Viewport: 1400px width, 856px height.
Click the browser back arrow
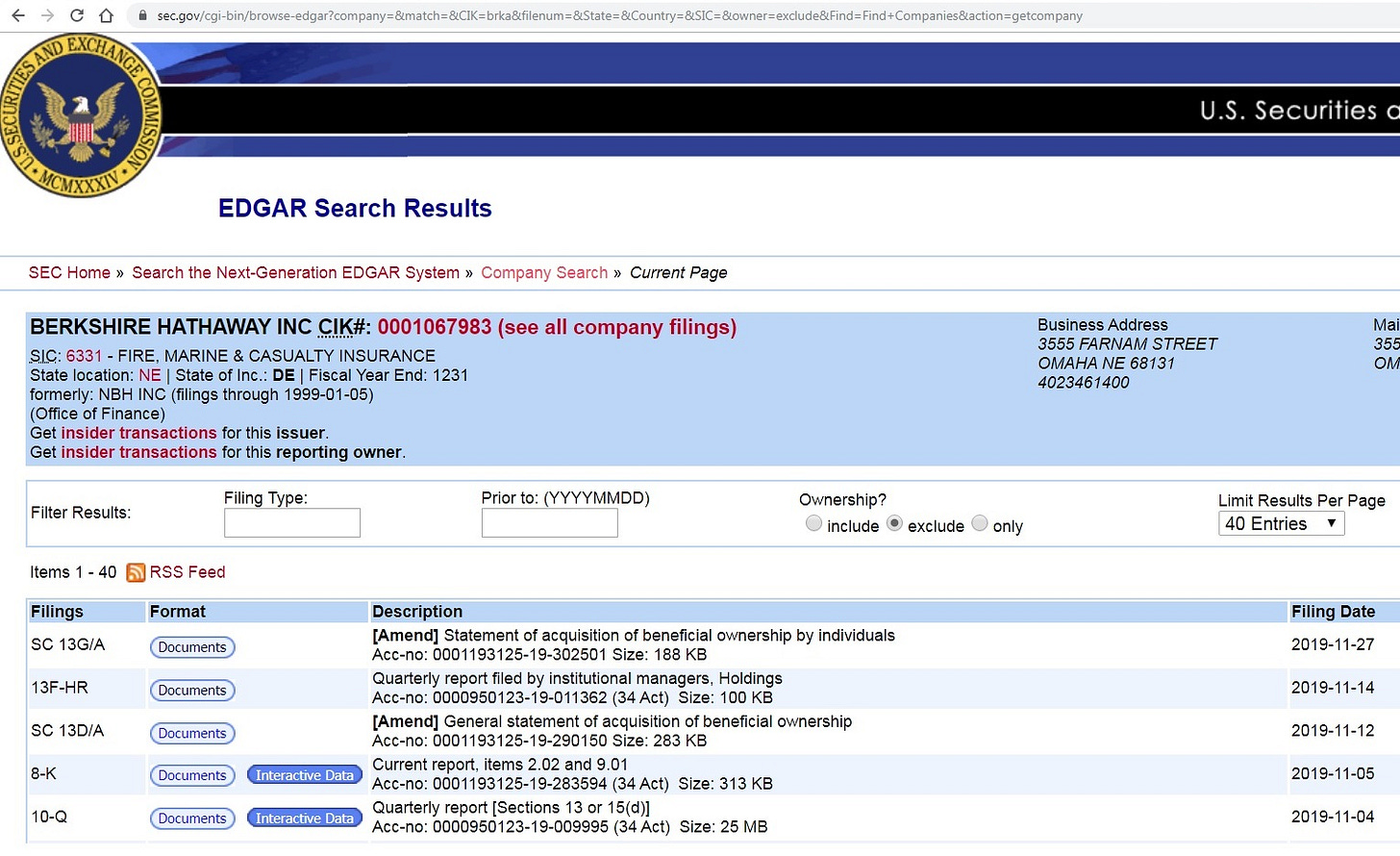pyautogui.click(x=17, y=15)
